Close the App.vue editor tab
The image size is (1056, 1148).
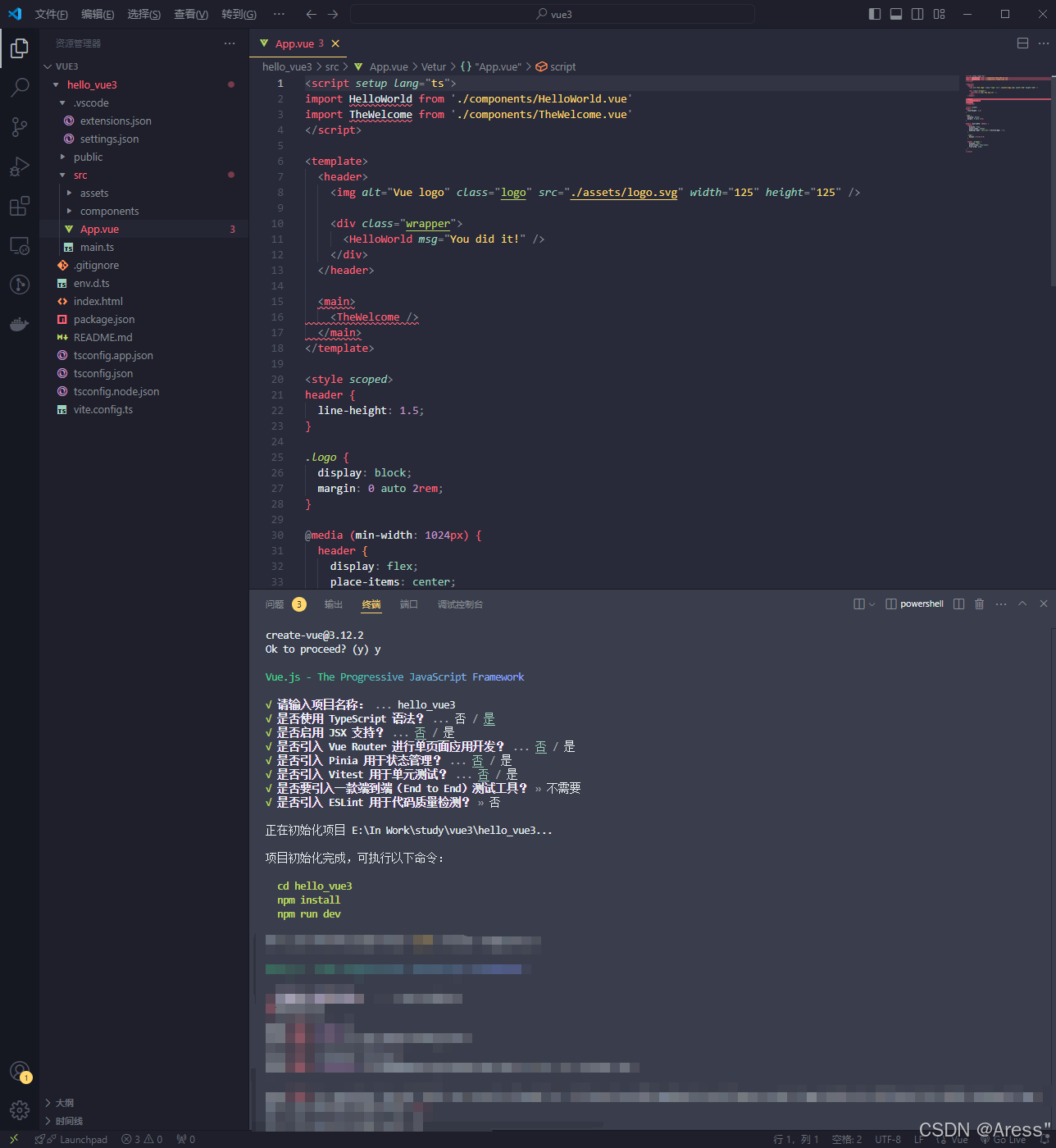[335, 43]
